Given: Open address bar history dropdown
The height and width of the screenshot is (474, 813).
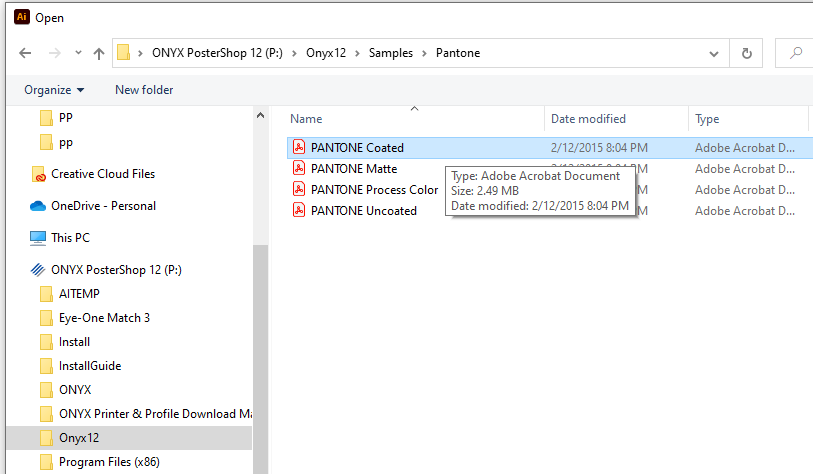Looking at the screenshot, I should coord(714,53).
